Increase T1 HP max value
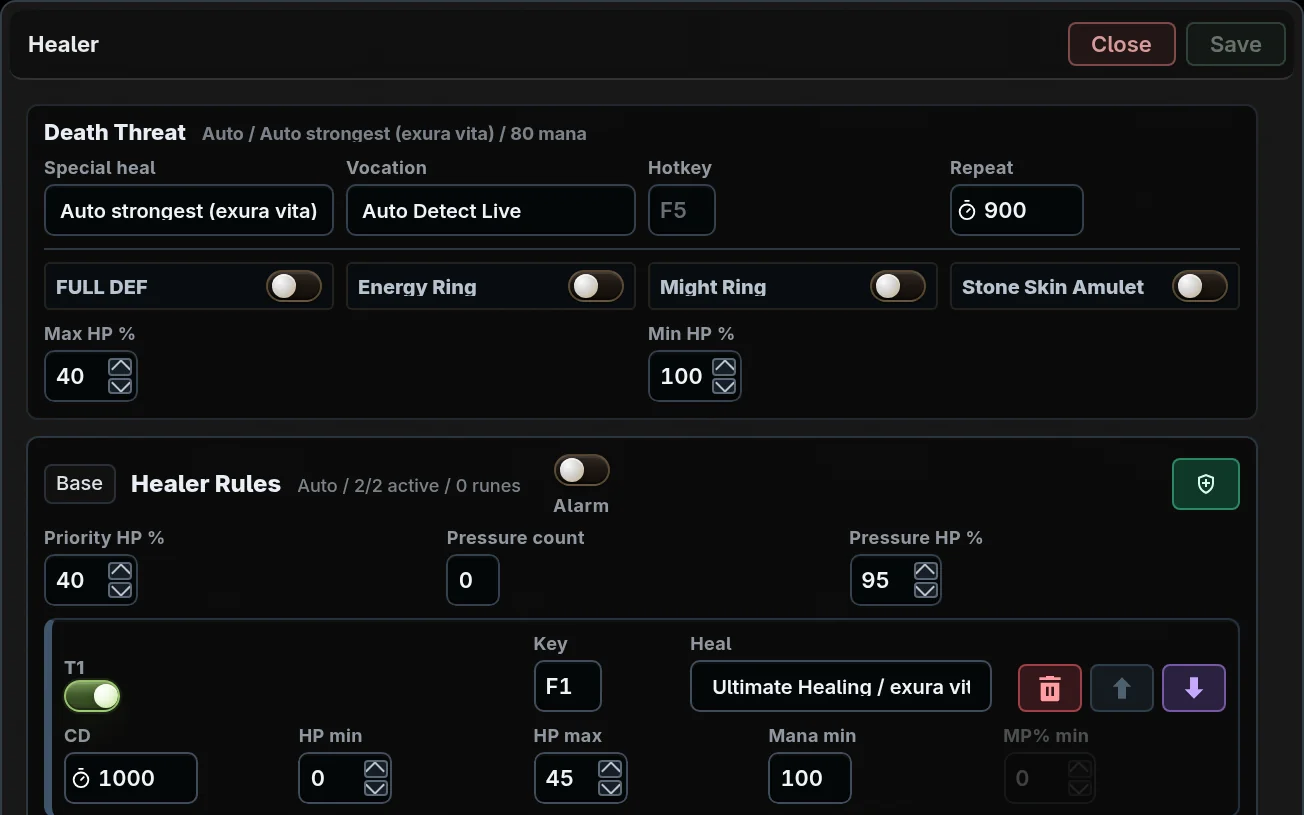This screenshot has height=815, width=1304. (x=610, y=769)
